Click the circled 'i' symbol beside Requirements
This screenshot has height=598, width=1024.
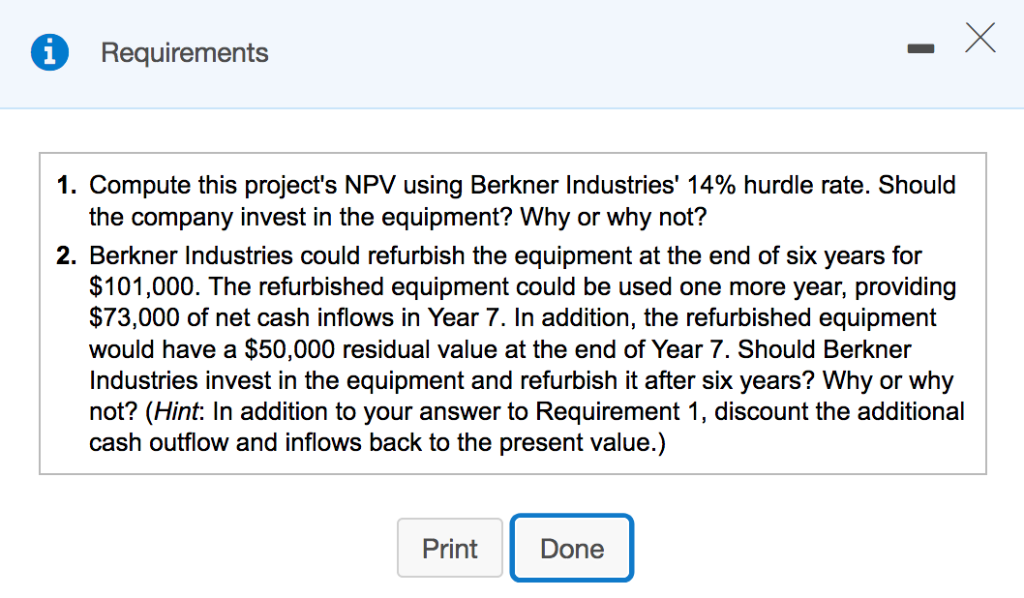(x=48, y=52)
